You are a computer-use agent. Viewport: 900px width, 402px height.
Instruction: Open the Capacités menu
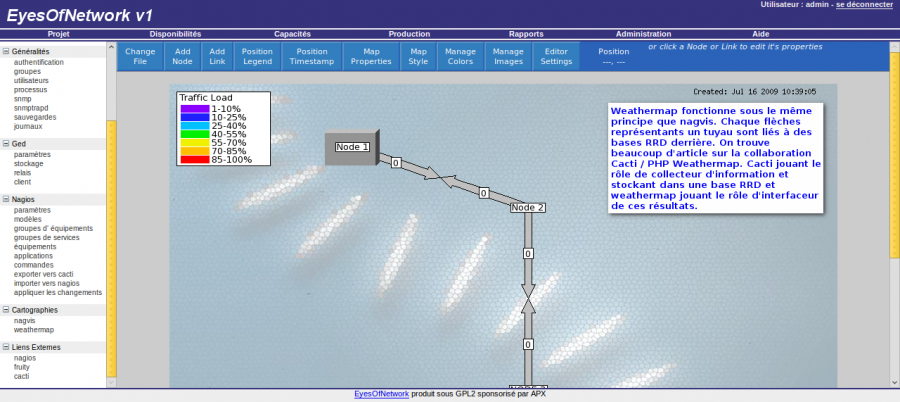coord(292,34)
